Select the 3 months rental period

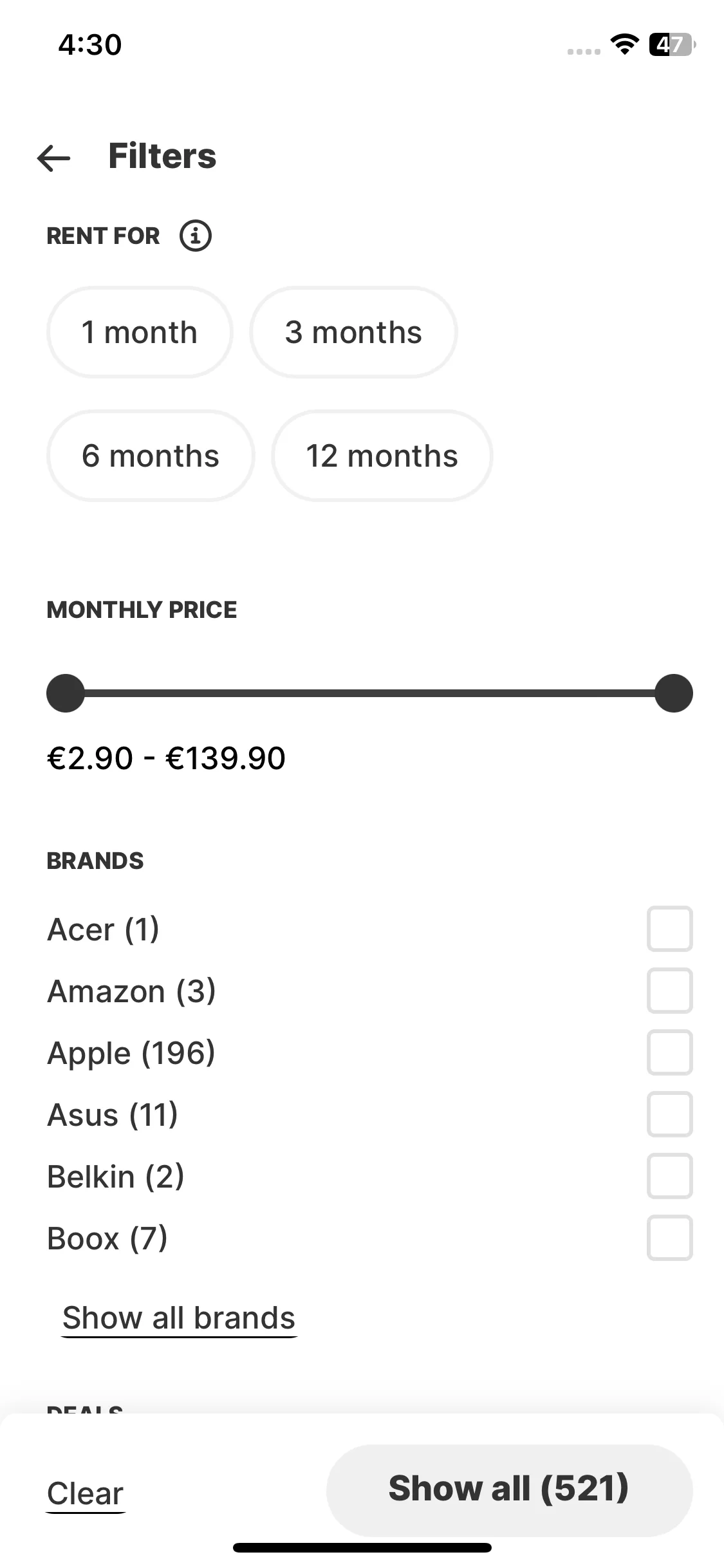coord(353,332)
